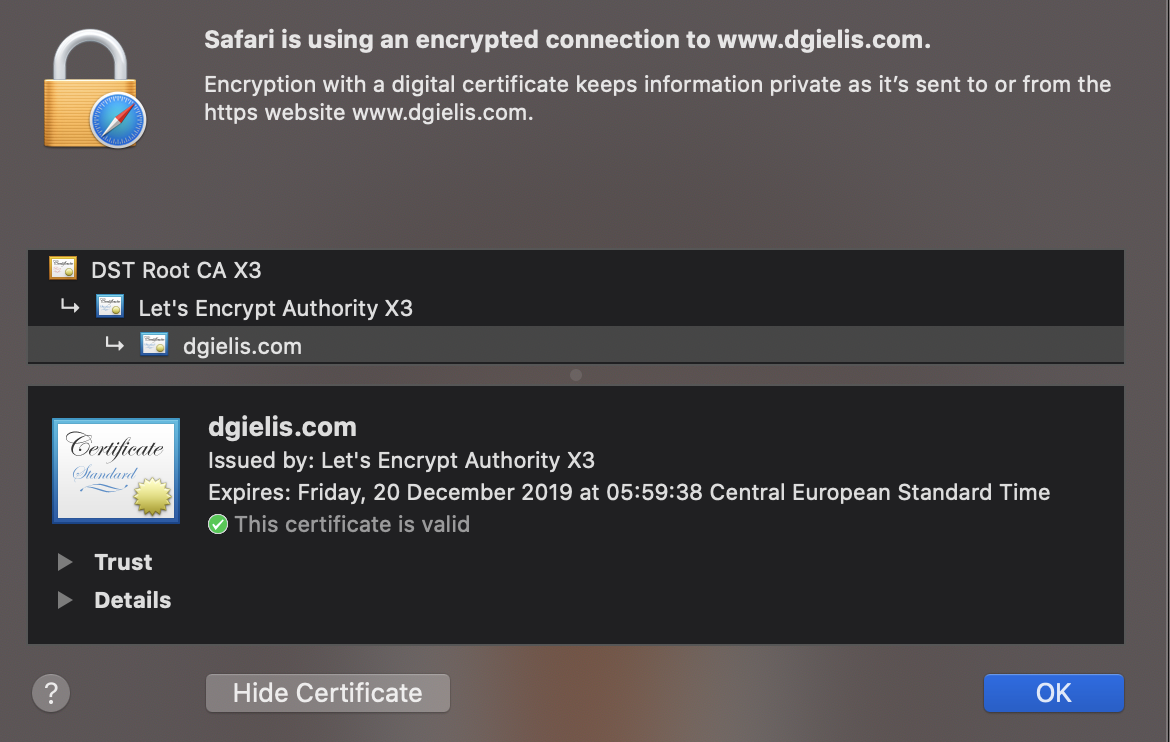Screen dimensions: 1170x742
Task: Click the Expires date line
Action: pos(628,492)
